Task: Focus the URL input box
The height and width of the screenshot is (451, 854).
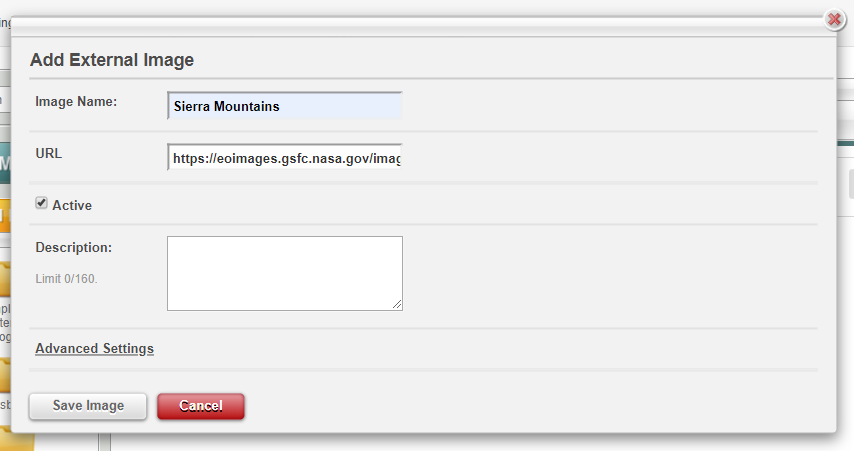Action: click(285, 158)
